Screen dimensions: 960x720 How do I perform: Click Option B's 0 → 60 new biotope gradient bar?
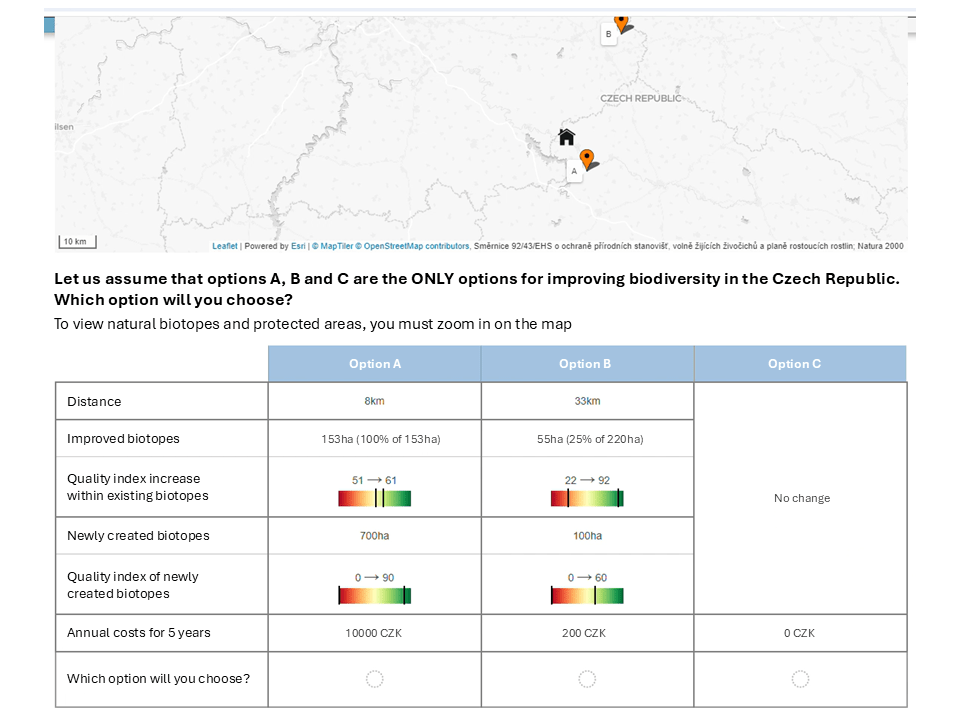(x=587, y=596)
